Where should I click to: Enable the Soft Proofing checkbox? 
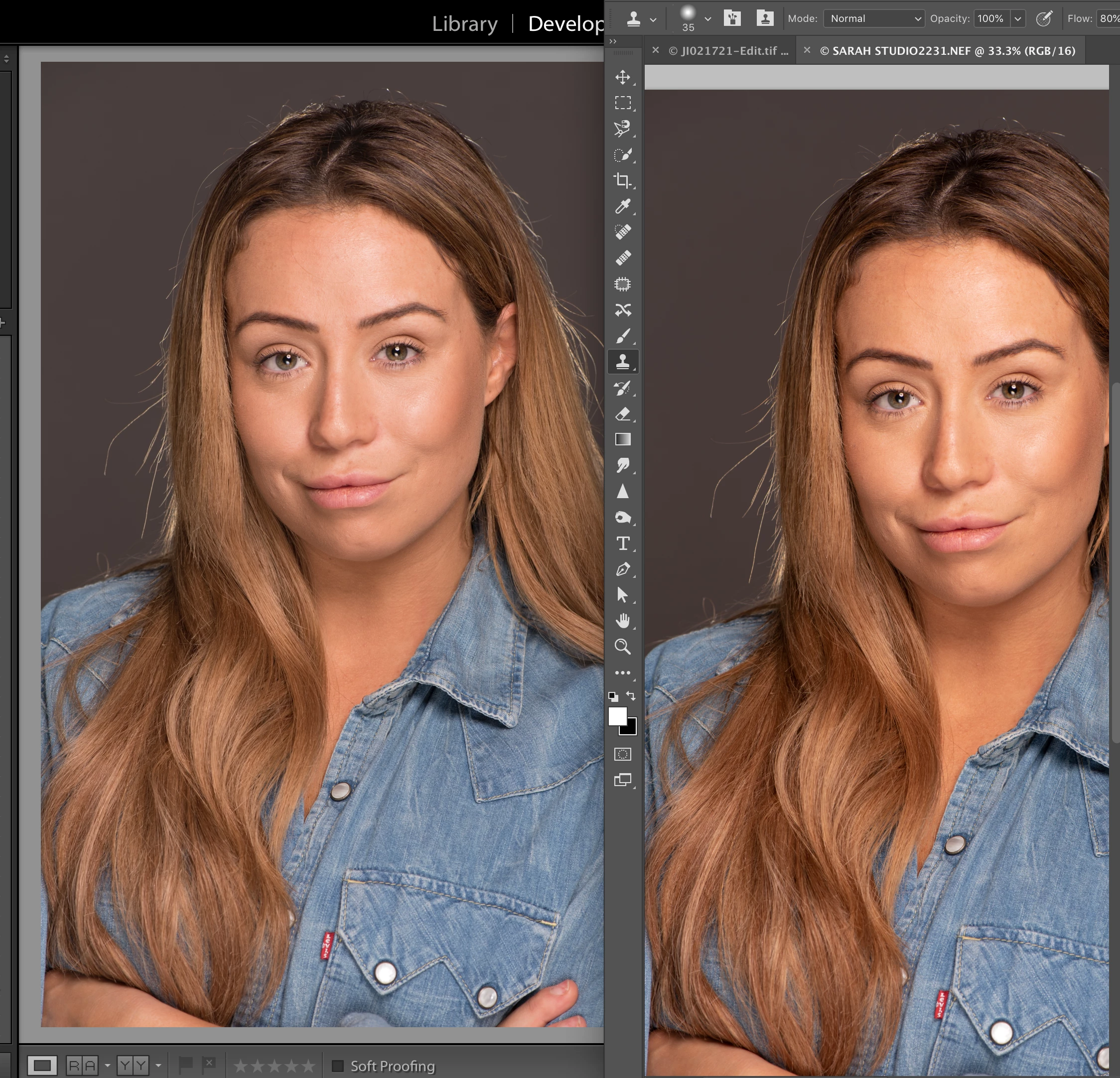point(338,1066)
